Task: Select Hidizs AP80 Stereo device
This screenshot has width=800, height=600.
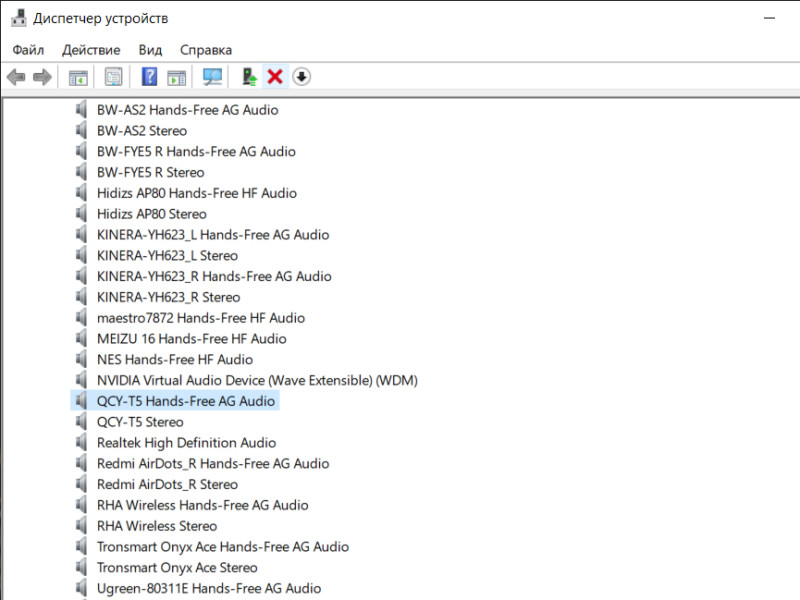Action: (152, 214)
